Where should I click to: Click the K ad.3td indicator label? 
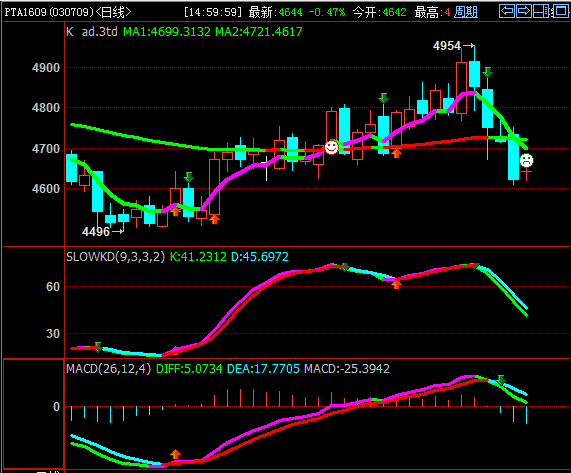92,32
